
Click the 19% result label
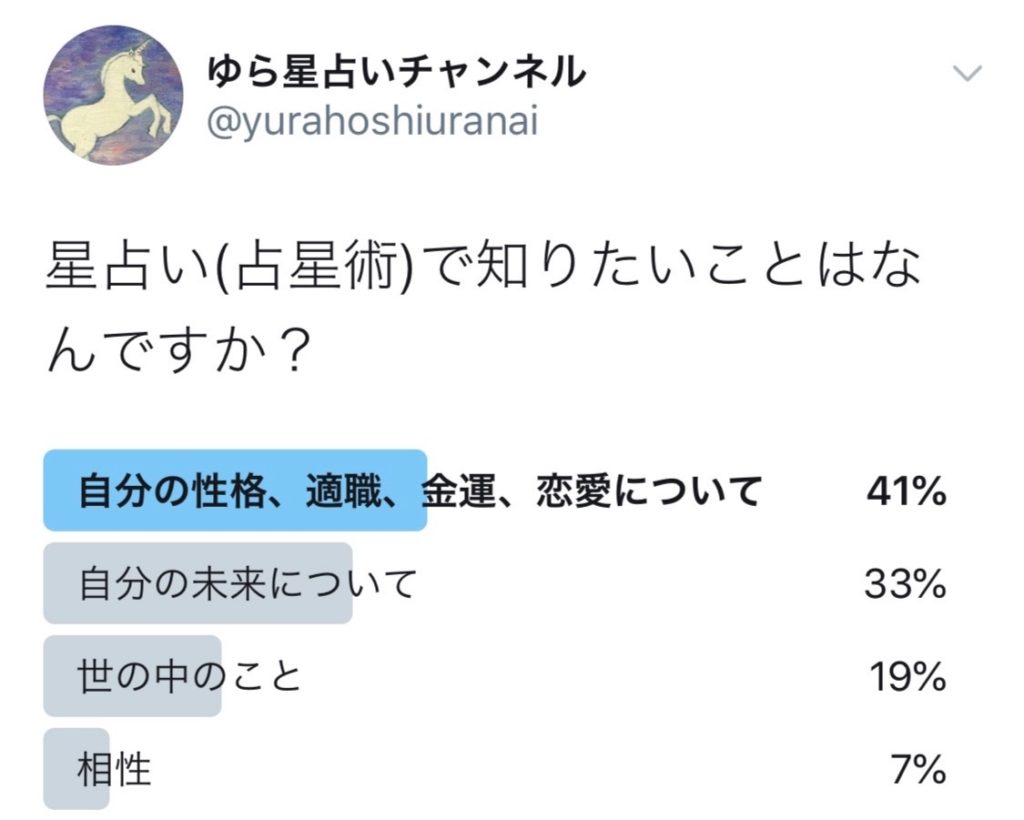[x=908, y=676]
